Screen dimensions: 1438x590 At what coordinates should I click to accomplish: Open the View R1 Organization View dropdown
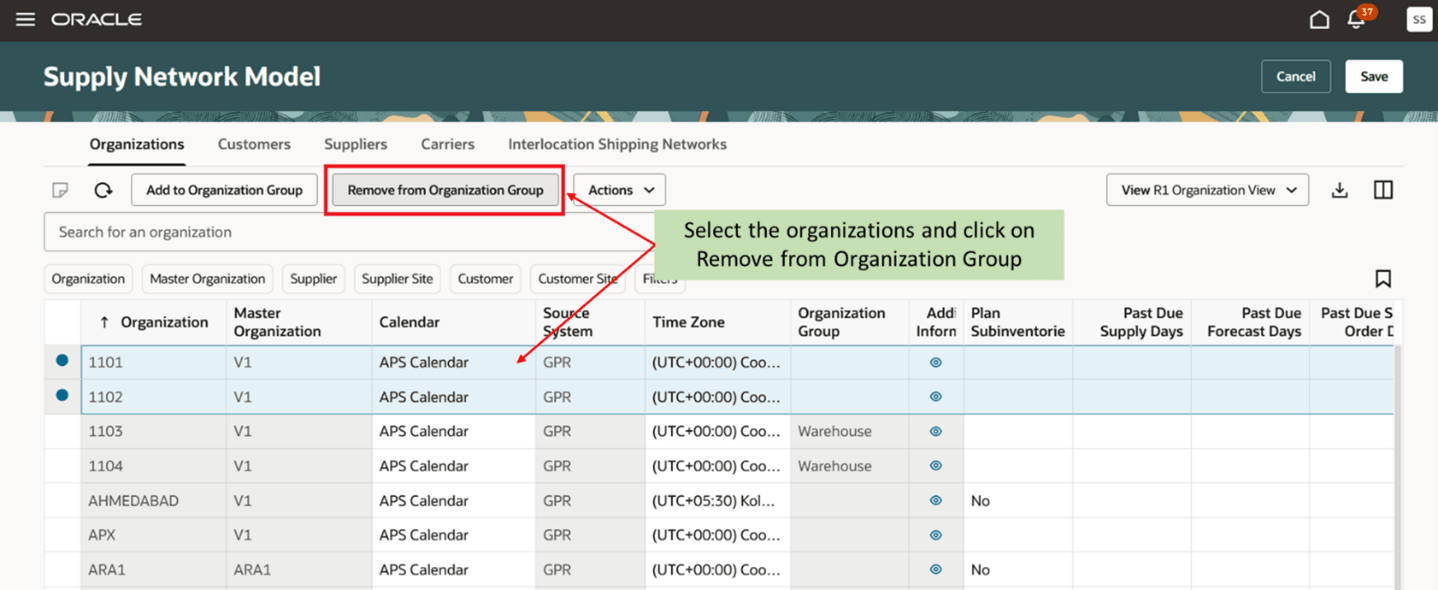click(x=1207, y=189)
